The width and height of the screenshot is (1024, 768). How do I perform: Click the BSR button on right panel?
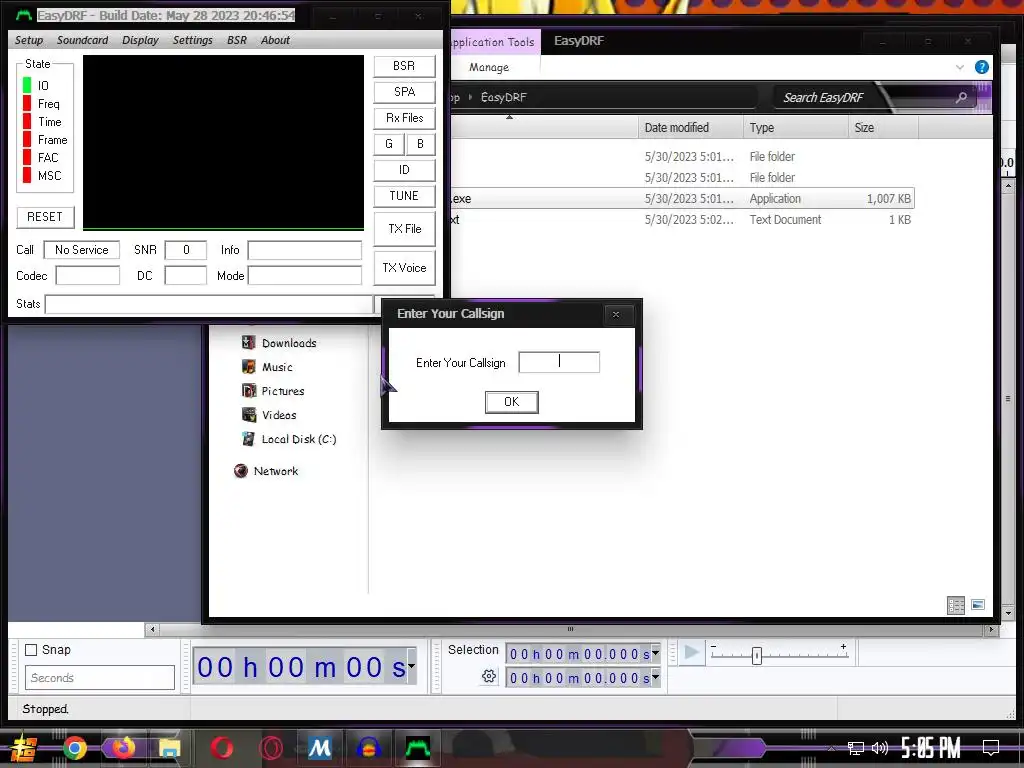pyautogui.click(x=404, y=66)
